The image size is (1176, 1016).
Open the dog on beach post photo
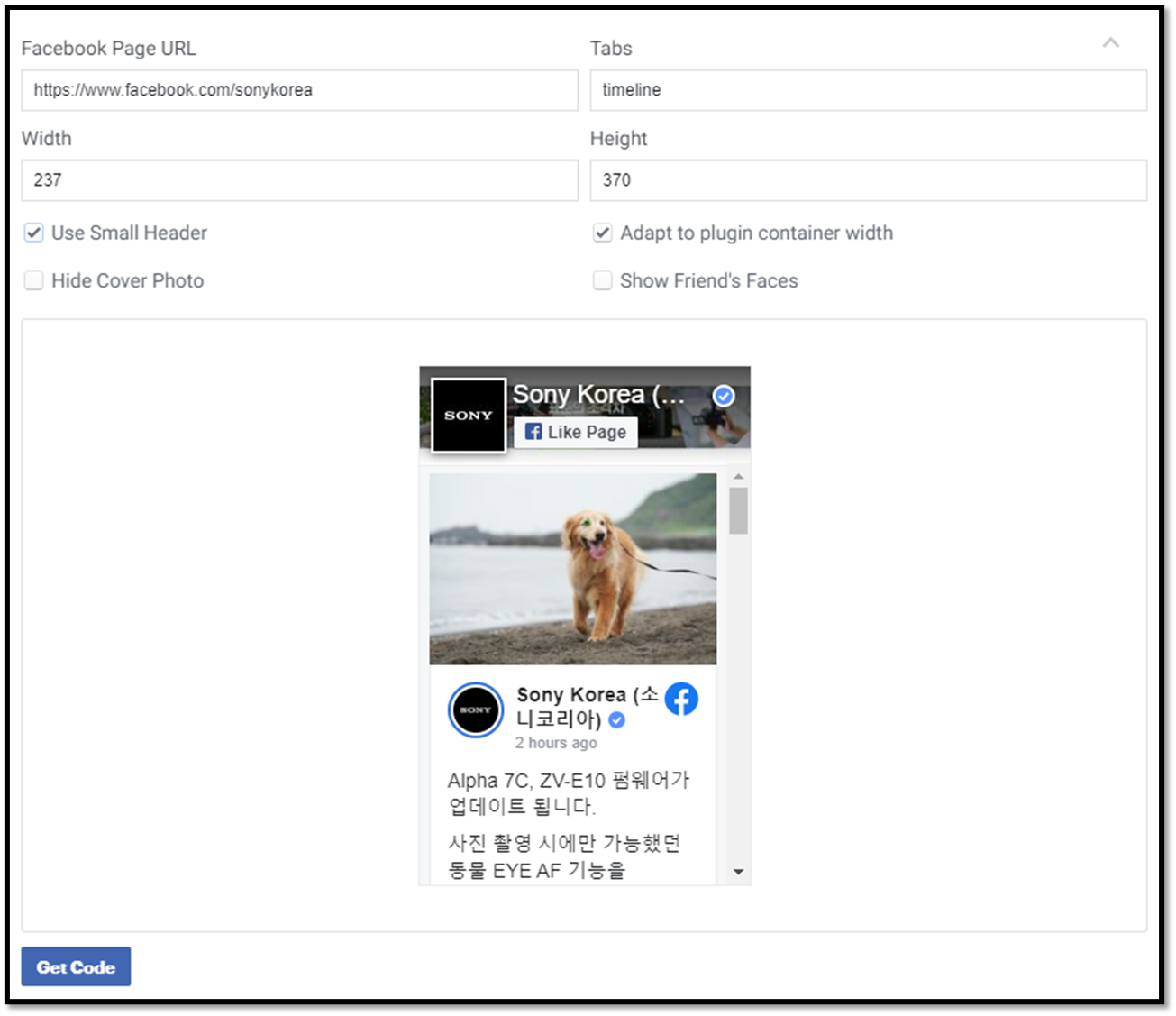coord(573,569)
